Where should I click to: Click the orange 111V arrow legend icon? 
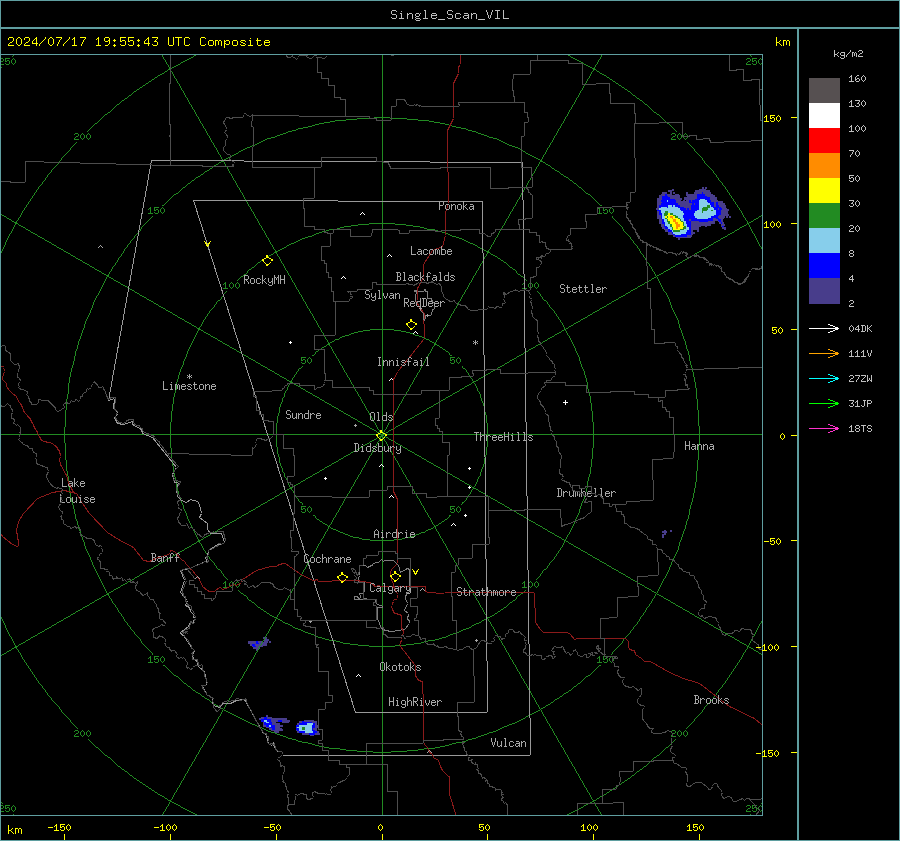824,354
